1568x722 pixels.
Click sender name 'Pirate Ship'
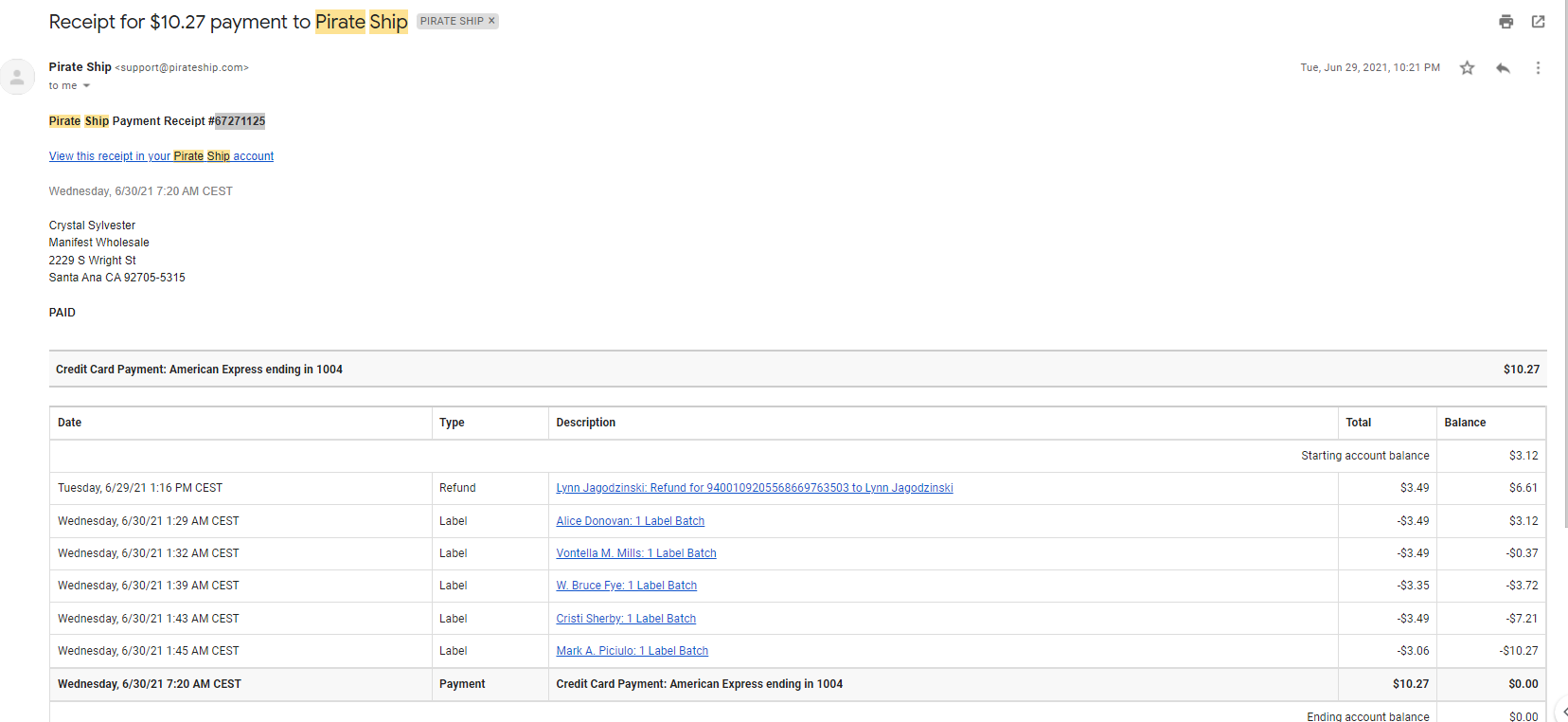pos(80,67)
